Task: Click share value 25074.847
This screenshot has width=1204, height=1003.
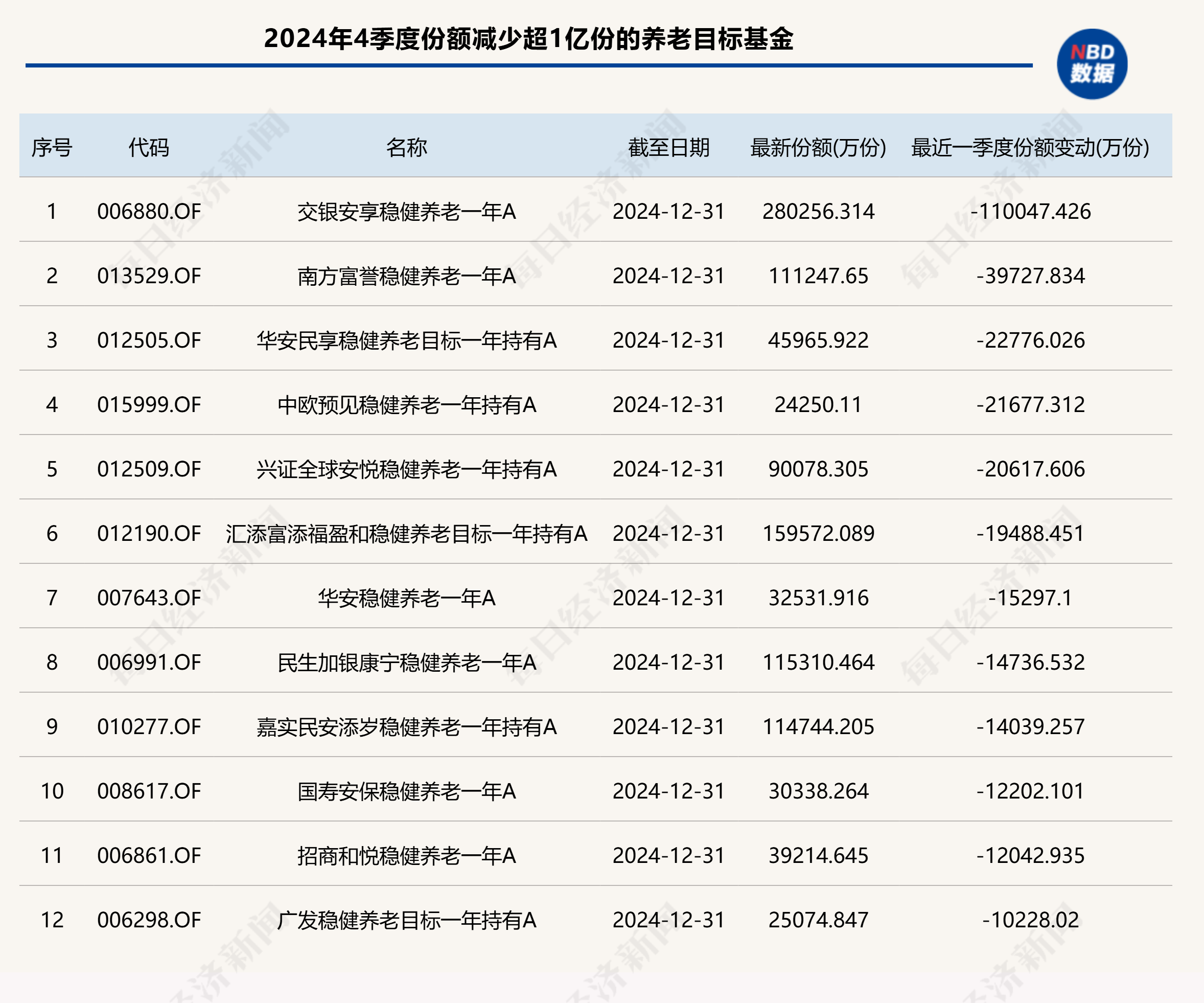Action: pyautogui.click(x=818, y=920)
